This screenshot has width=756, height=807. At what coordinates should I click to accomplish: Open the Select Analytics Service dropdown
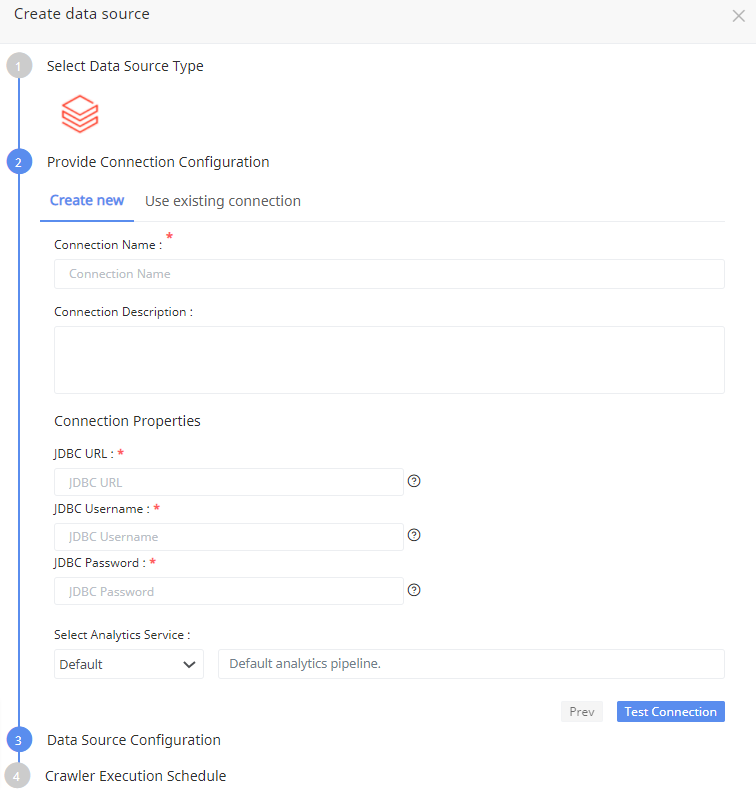coord(128,663)
